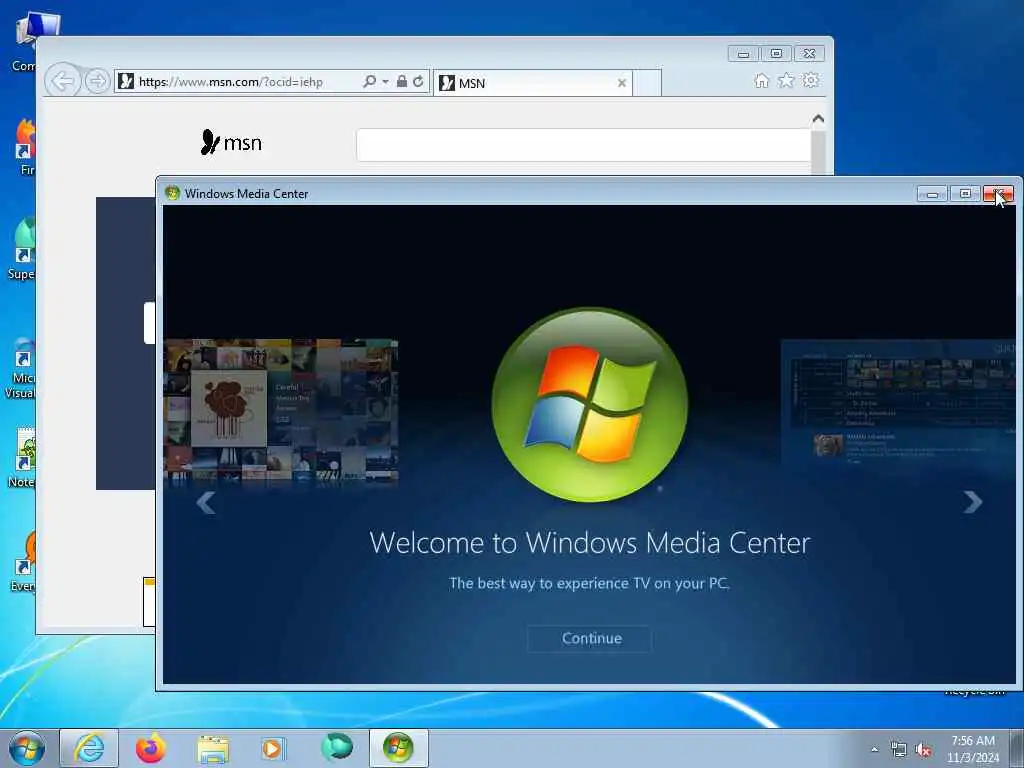1024x768 pixels.
Task: Select the Everything desktop shortcut
Action: (24, 562)
